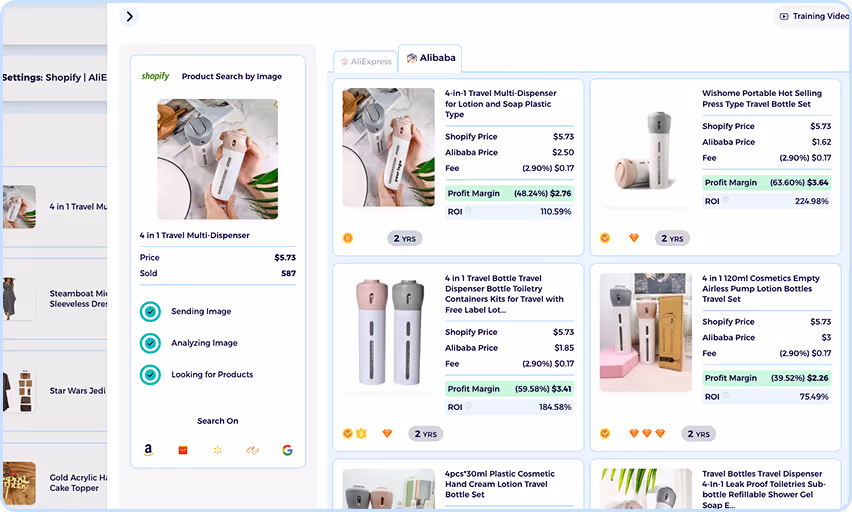Click ROI info icon on 184.58% card
This screenshot has width=852, height=512.
click(x=468, y=406)
